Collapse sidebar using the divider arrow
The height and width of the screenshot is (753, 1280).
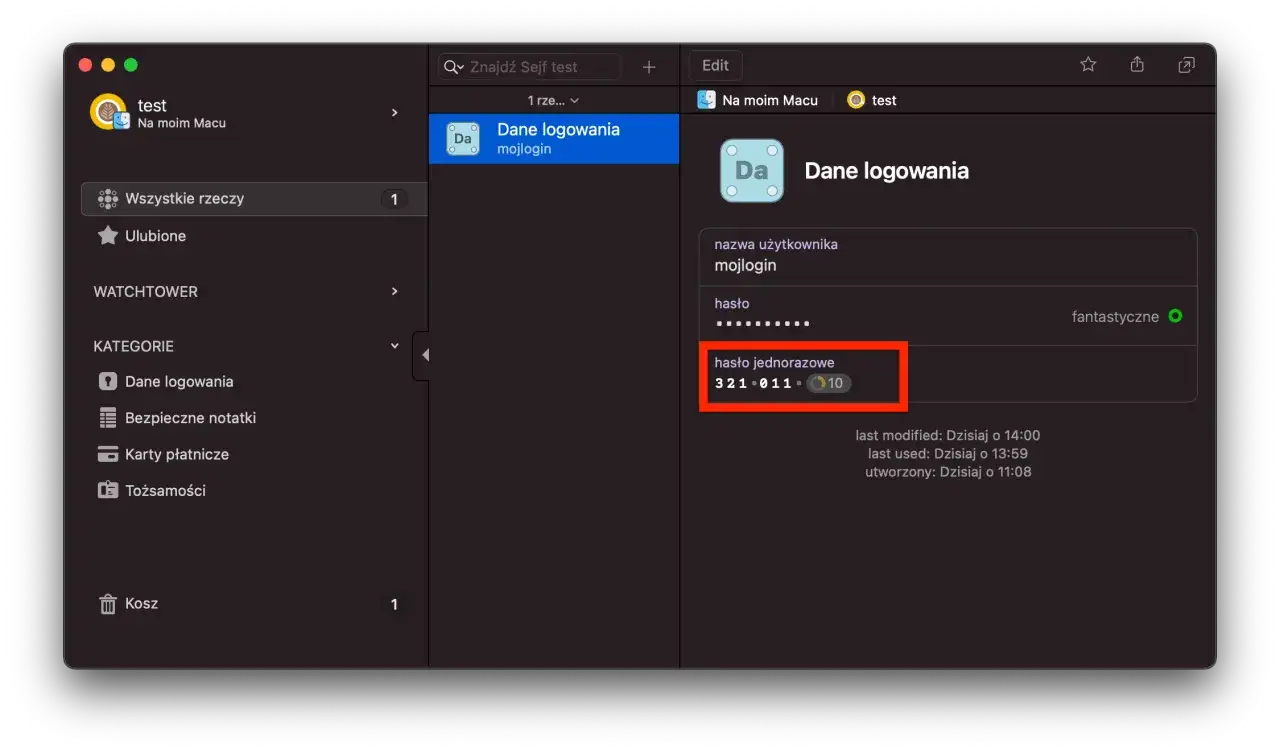[424, 355]
